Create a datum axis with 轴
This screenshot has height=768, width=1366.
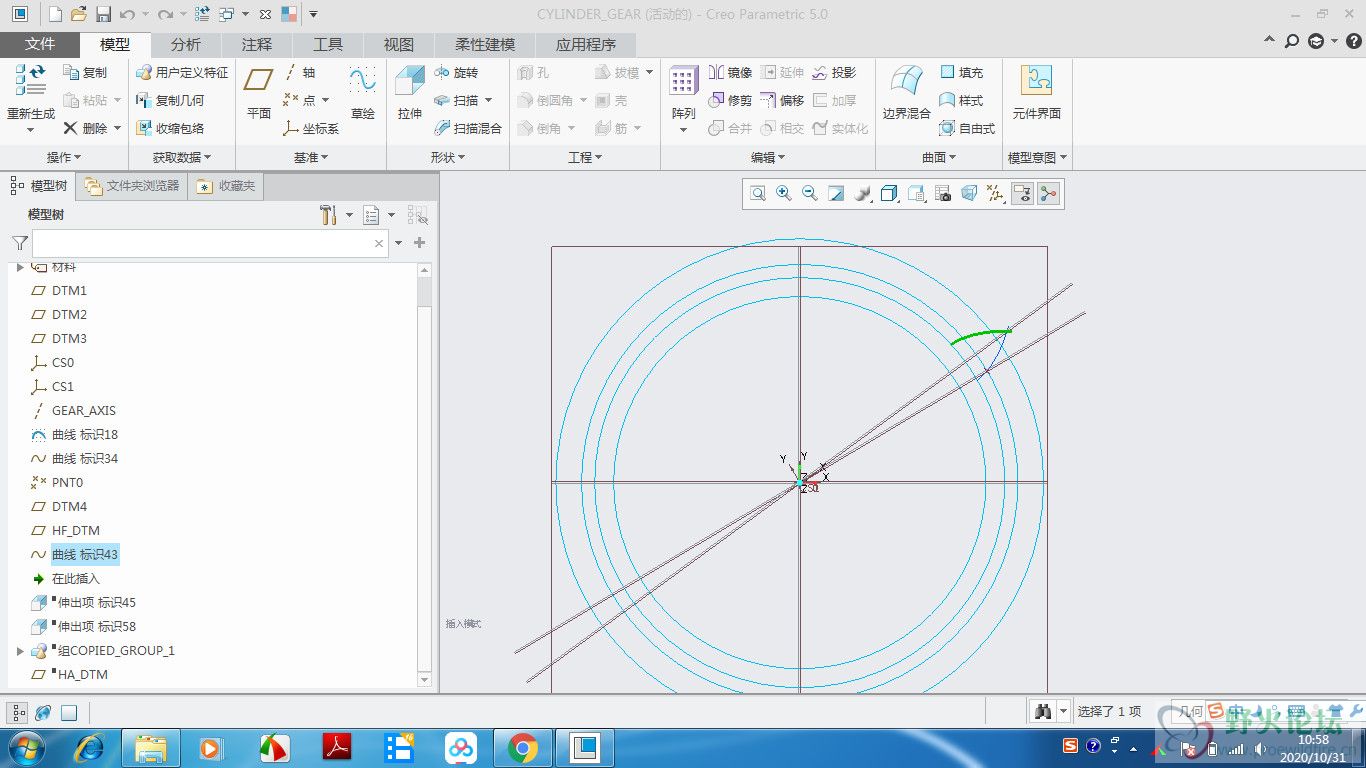point(300,72)
